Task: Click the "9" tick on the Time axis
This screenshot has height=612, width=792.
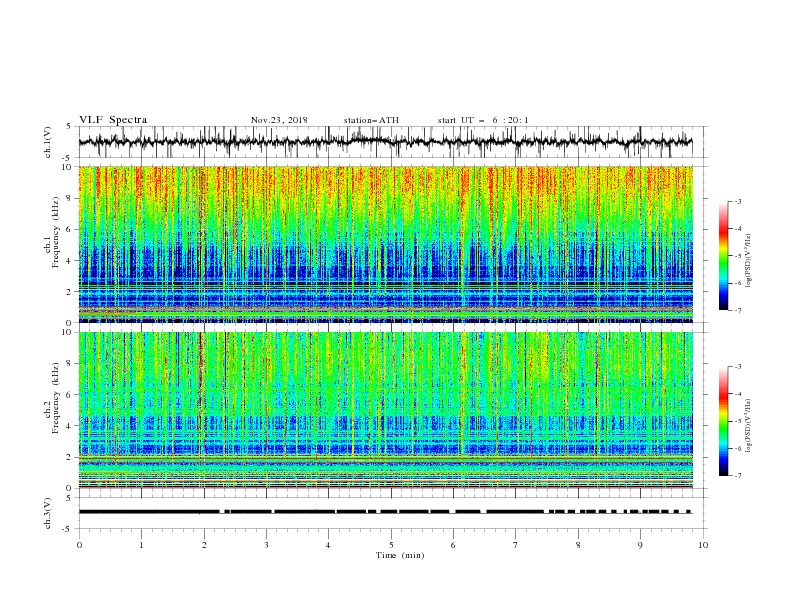Action: click(x=640, y=545)
